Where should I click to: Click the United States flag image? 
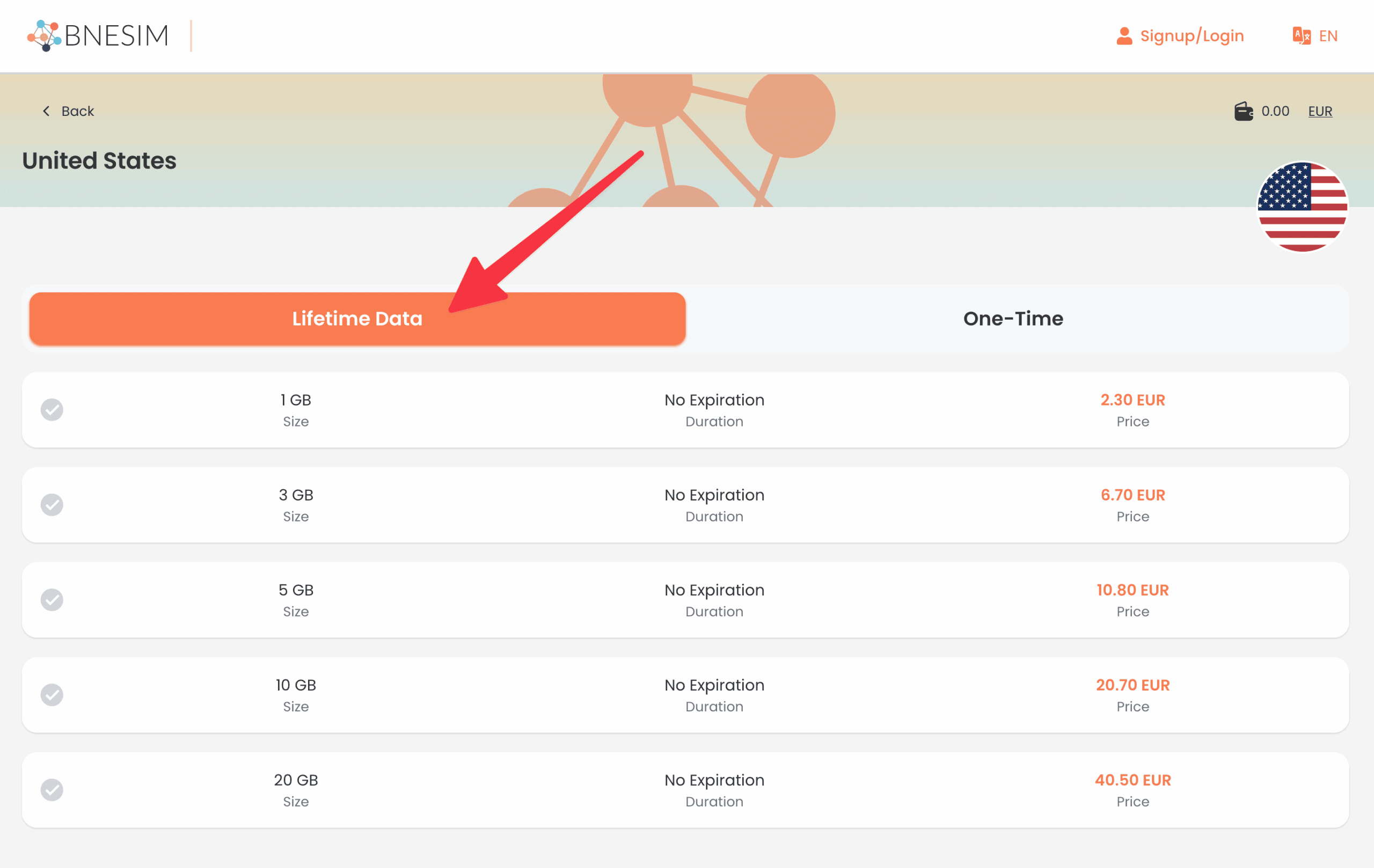(x=1303, y=207)
